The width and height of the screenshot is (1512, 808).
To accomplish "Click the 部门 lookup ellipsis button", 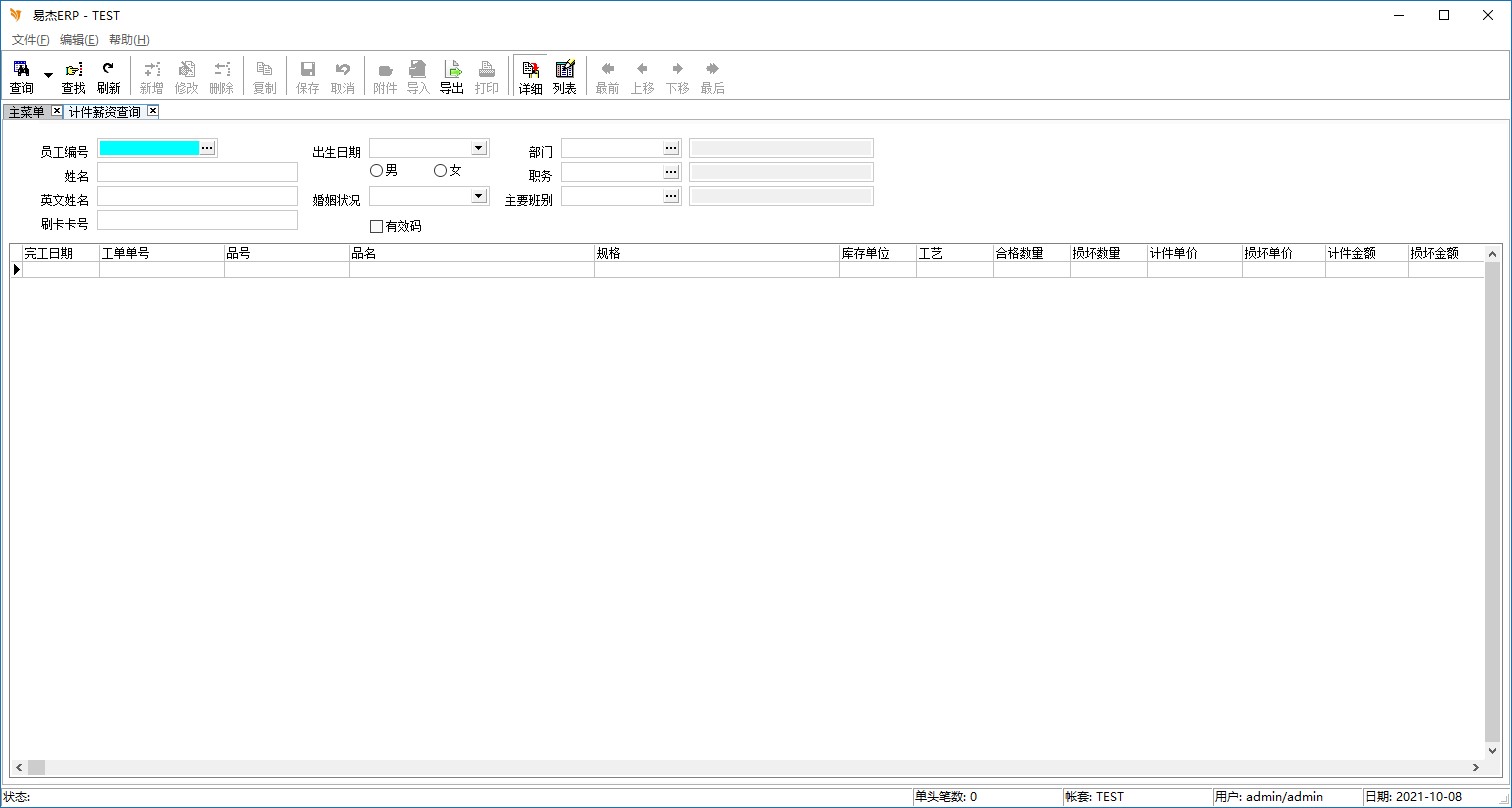I will 671,148.
